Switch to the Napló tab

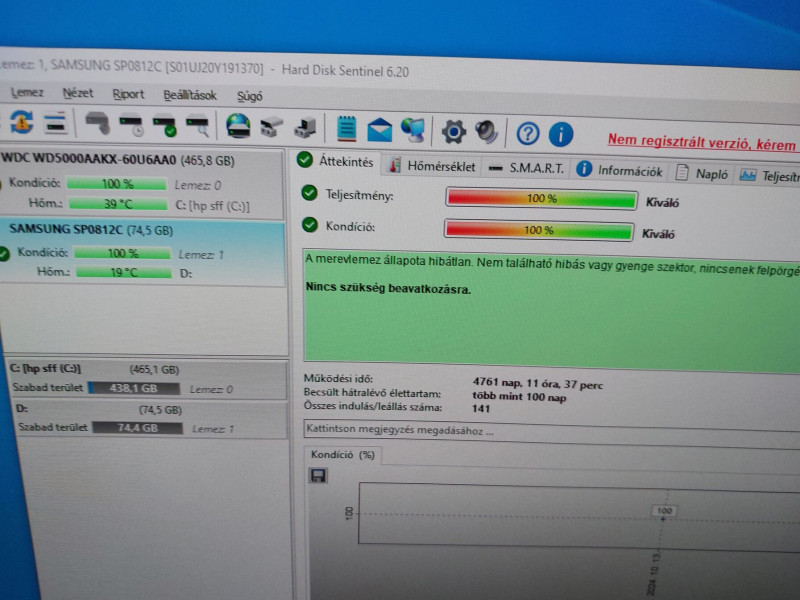pos(702,173)
